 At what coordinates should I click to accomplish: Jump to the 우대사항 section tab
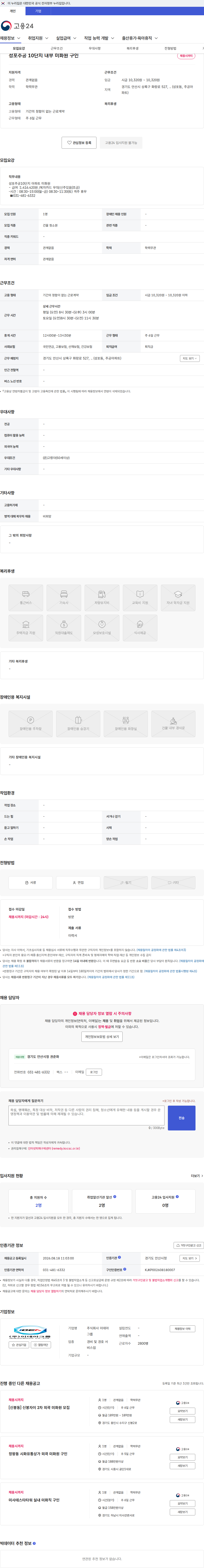94,48
